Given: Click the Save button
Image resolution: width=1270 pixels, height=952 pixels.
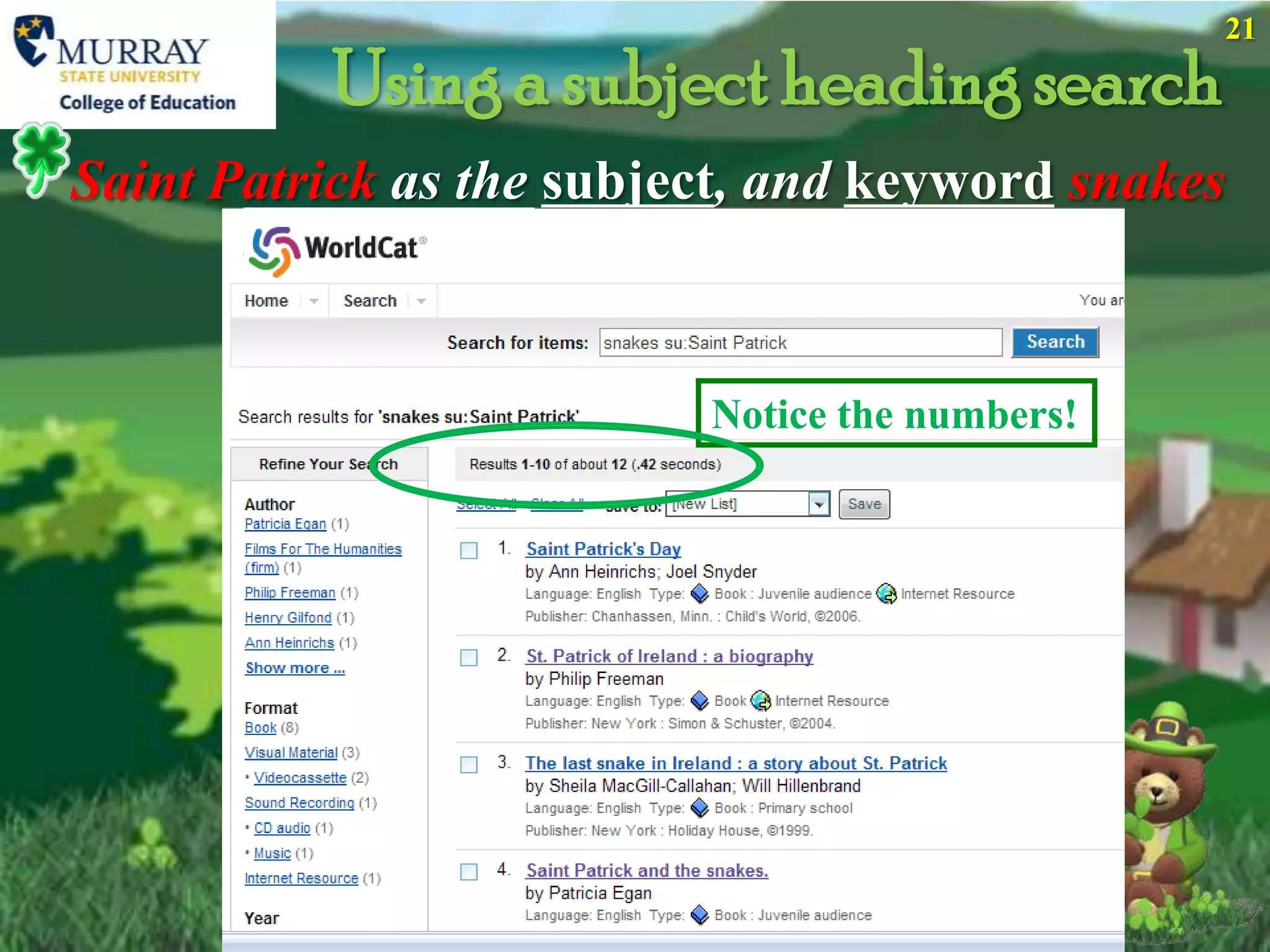Looking at the screenshot, I should point(864,504).
